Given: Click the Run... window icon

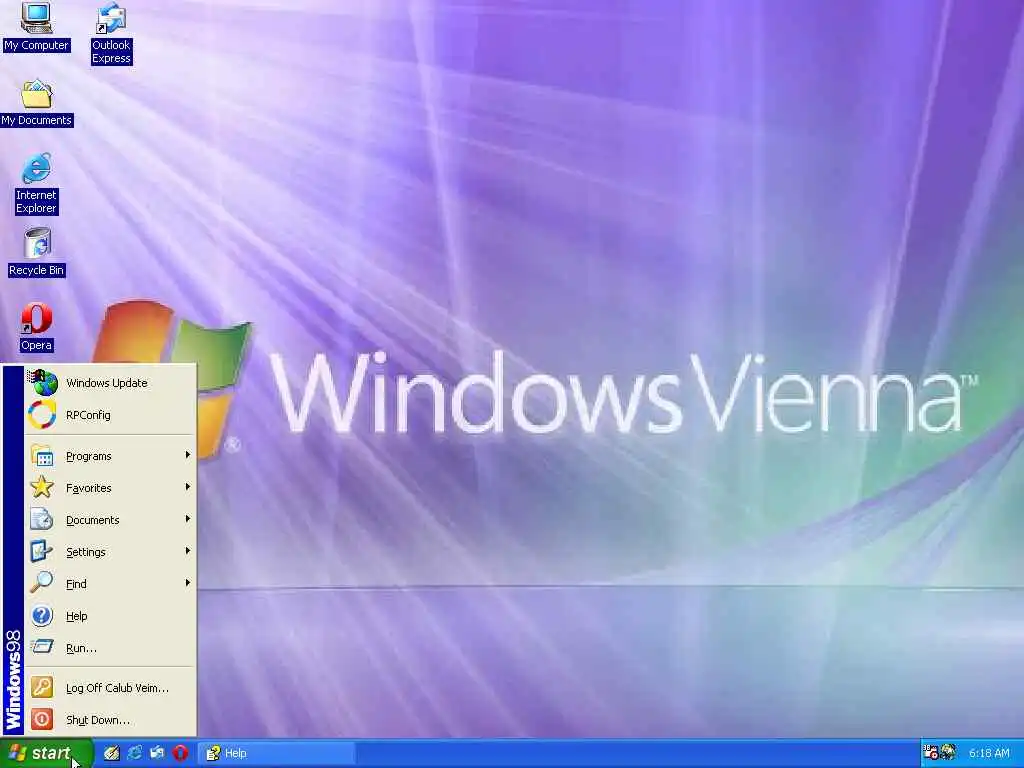Looking at the screenshot, I should coord(42,647).
